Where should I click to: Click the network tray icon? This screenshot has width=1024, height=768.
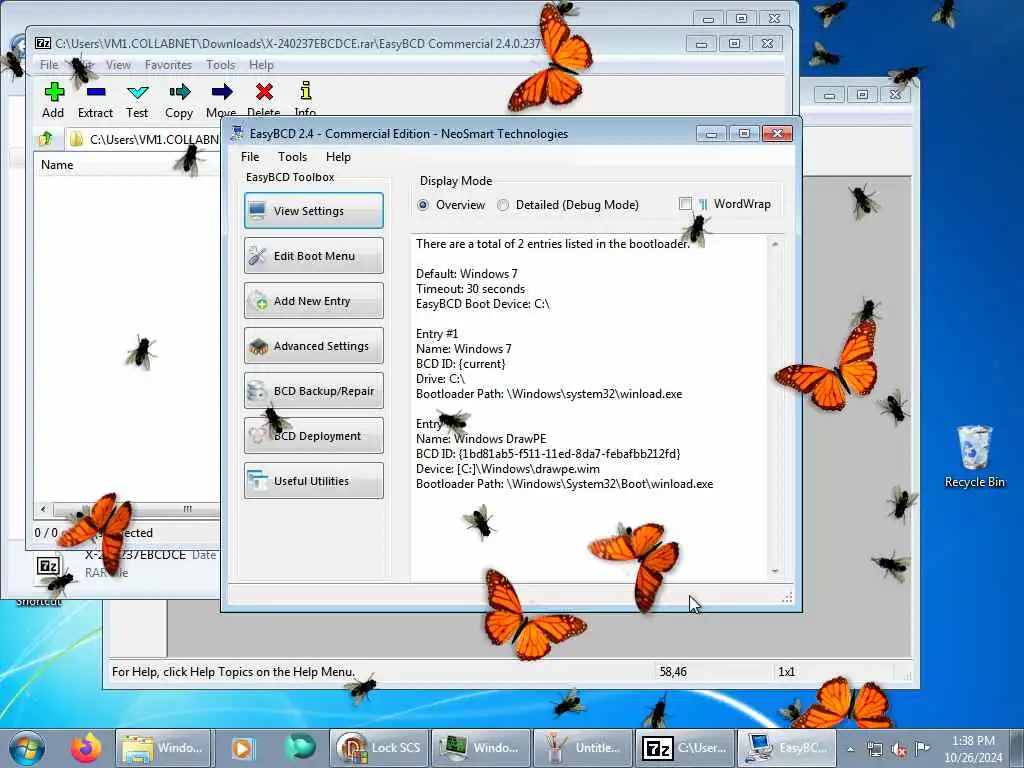pos(874,749)
